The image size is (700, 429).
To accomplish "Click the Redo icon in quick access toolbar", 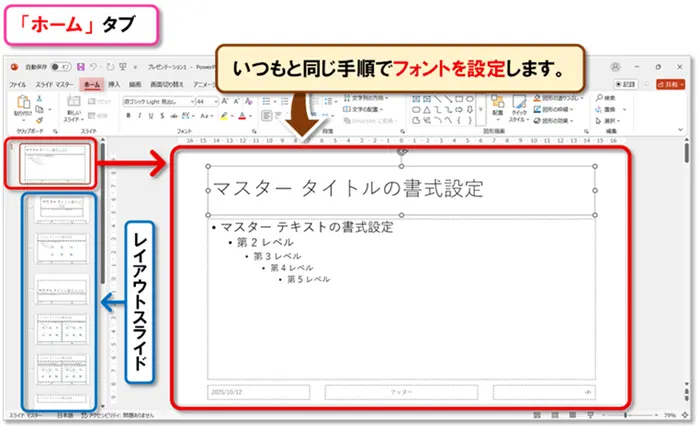I will click(x=110, y=67).
